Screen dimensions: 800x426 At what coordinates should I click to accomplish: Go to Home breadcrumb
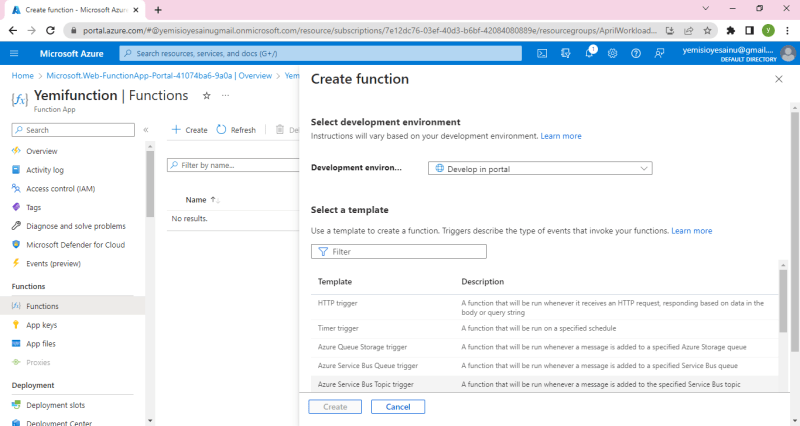pos(22,76)
